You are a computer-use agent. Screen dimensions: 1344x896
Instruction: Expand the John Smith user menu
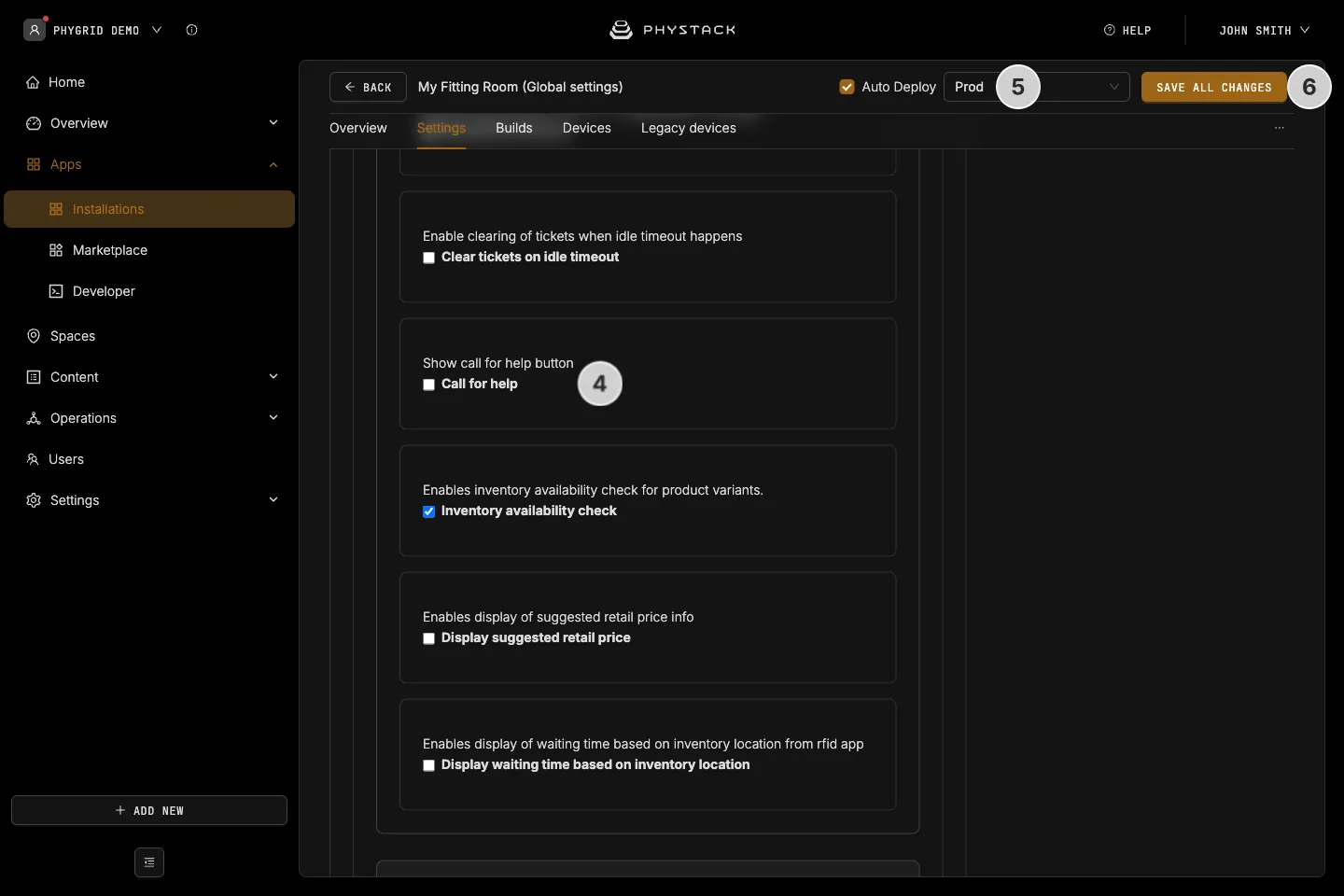coord(1264,30)
